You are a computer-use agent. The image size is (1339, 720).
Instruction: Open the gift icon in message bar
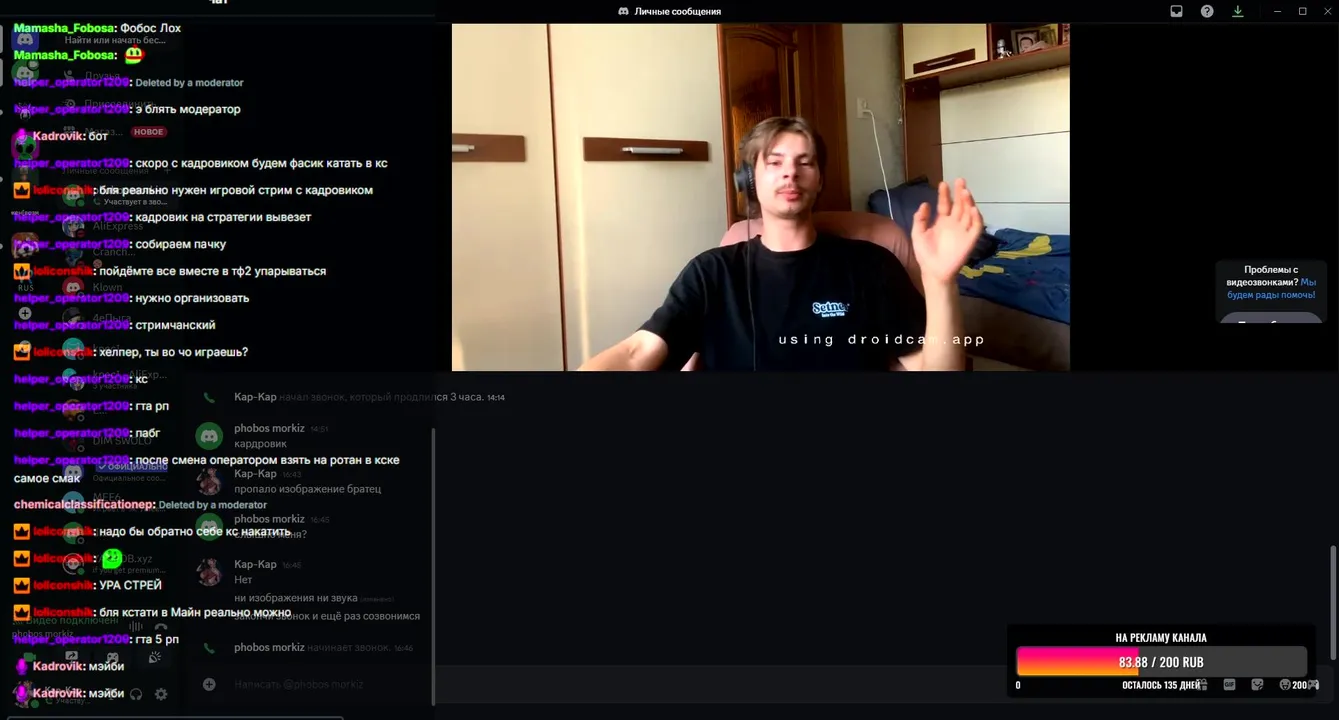[1202, 685]
